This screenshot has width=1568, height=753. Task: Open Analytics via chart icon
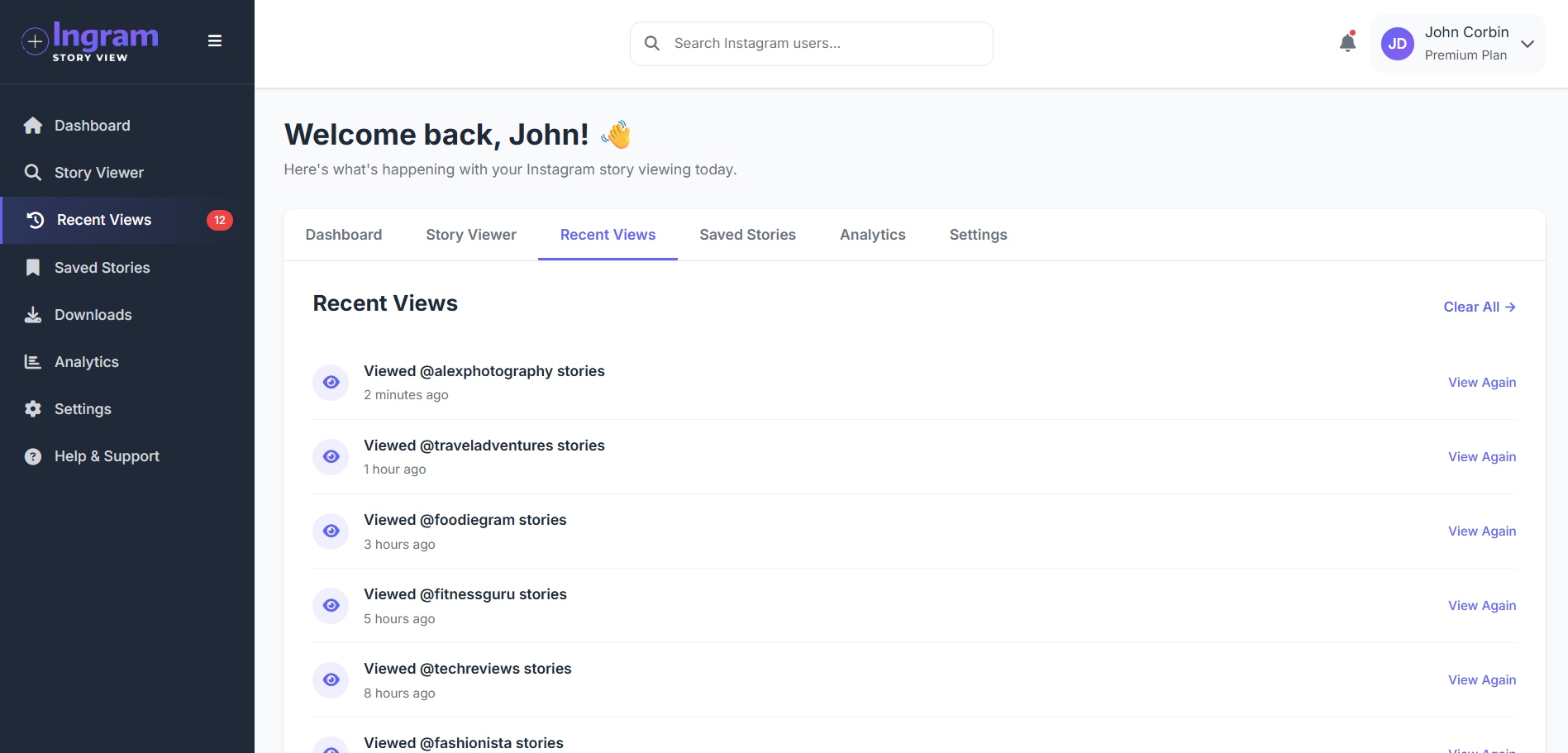tap(33, 361)
